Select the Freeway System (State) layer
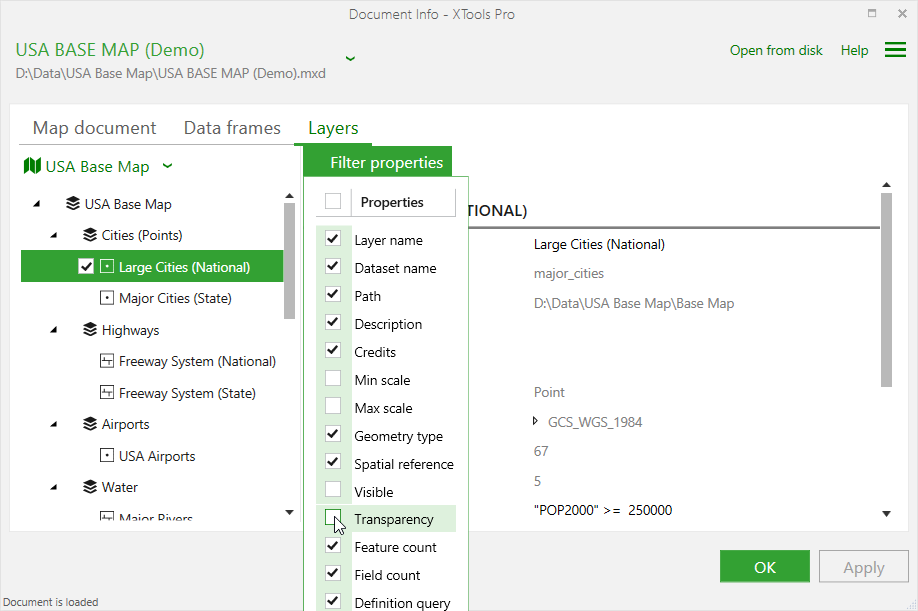Screen dimensions: 918x611 click(x=187, y=393)
